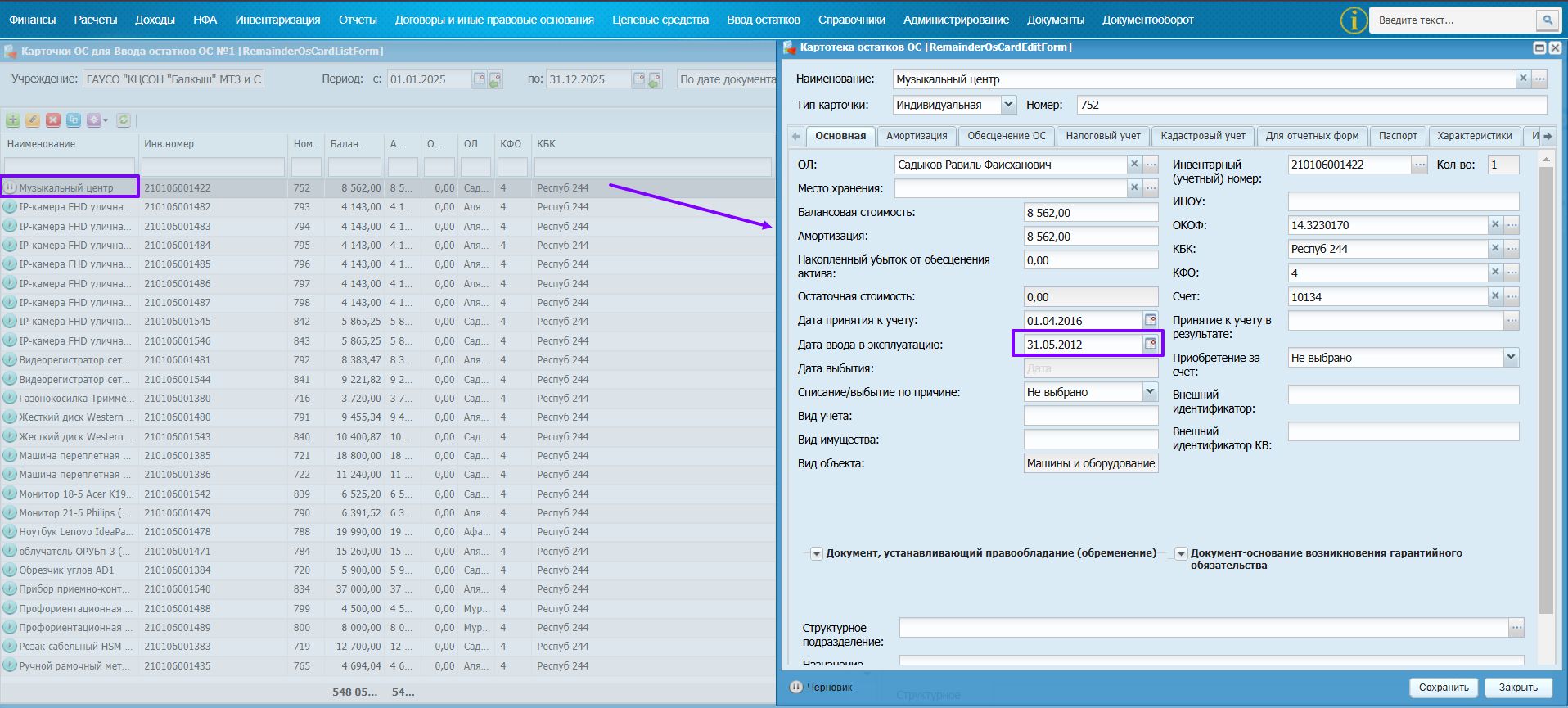The height and width of the screenshot is (708, 1568).
Task: Open calendar for Дата принятия к учету
Action: pyautogui.click(x=1150, y=320)
